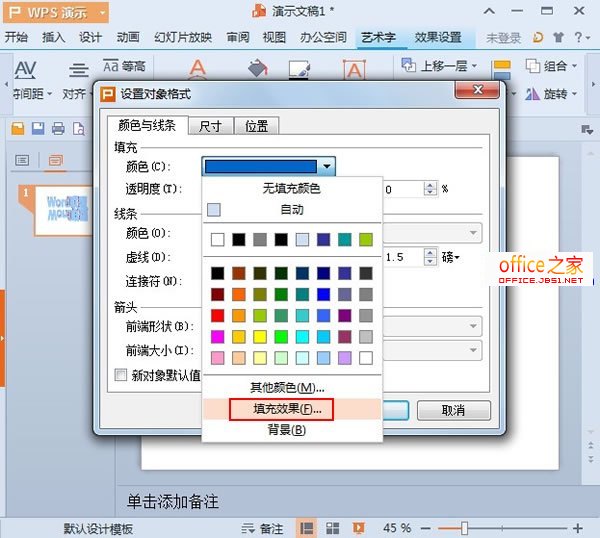Image resolution: width=600 pixels, height=538 pixels.
Task: Click the line weight 1.5 field
Action: coord(404,257)
